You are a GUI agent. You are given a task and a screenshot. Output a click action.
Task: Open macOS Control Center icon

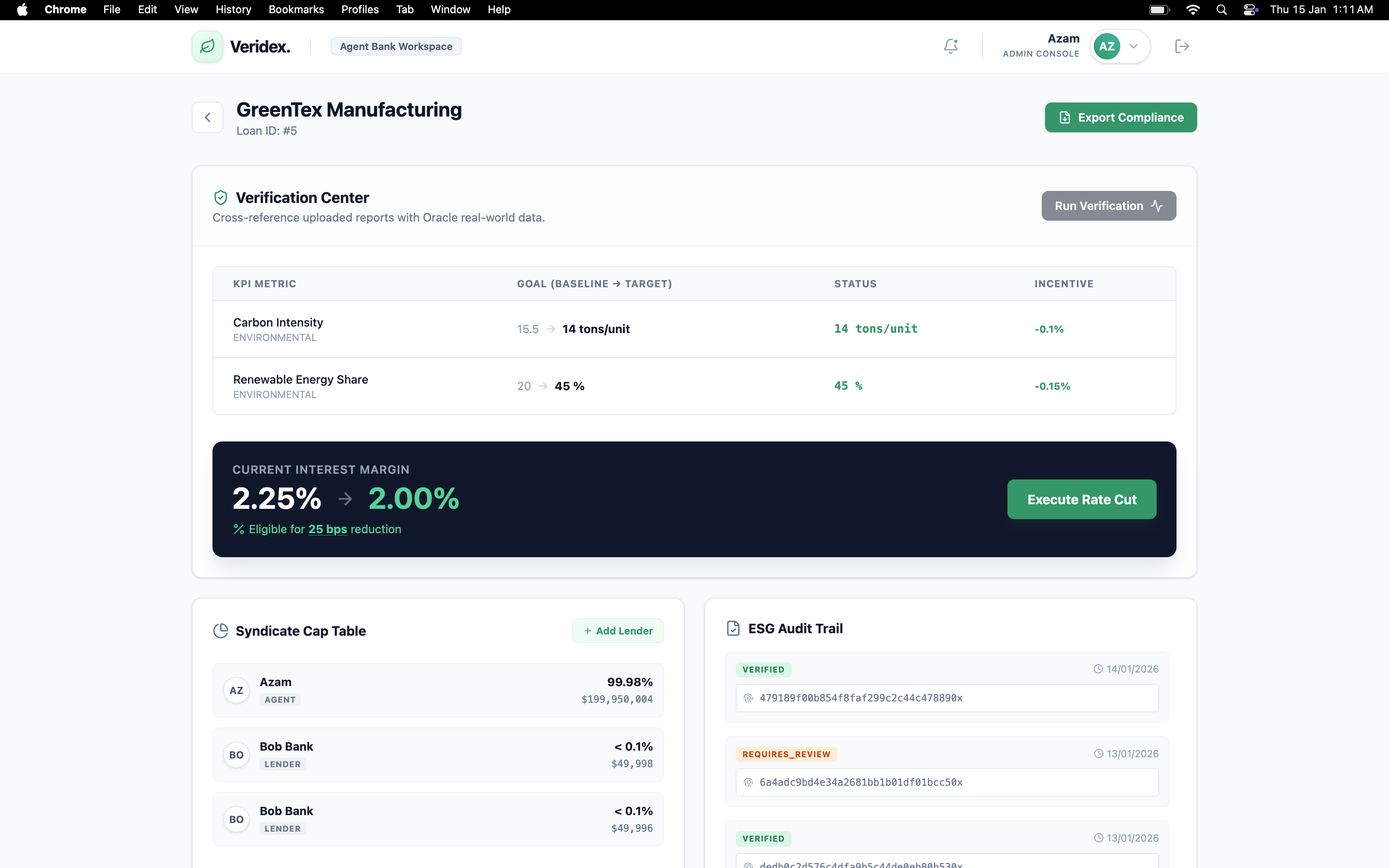pyautogui.click(x=1250, y=10)
